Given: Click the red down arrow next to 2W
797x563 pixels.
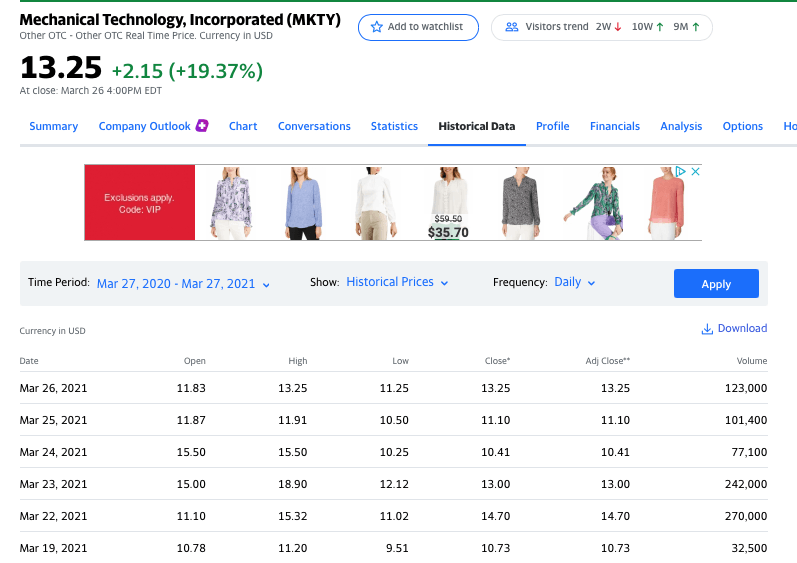Looking at the screenshot, I should [618, 27].
